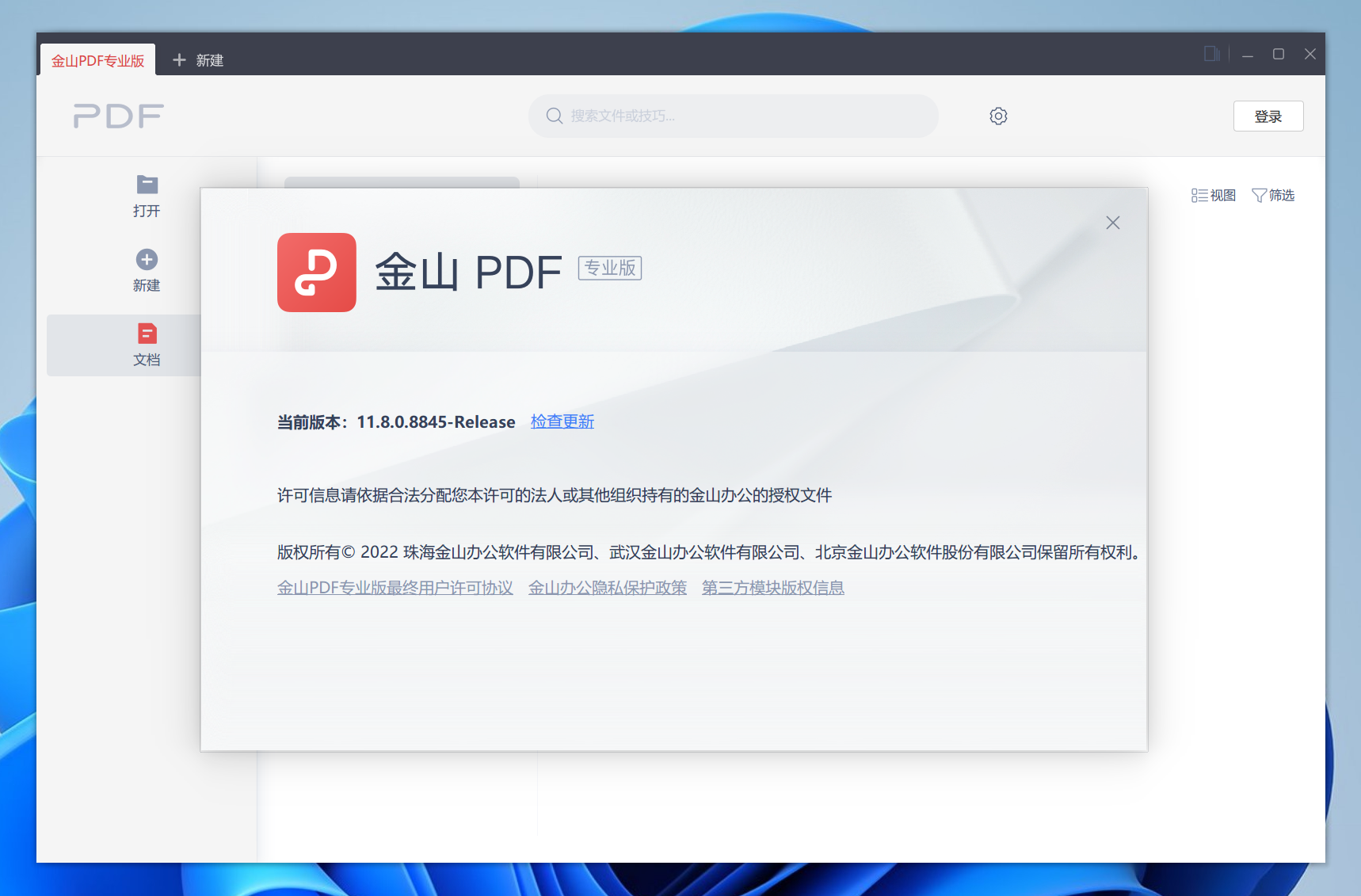Click the 新建 plus icon in sidebar
The height and width of the screenshot is (896, 1361).
(147, 259)
